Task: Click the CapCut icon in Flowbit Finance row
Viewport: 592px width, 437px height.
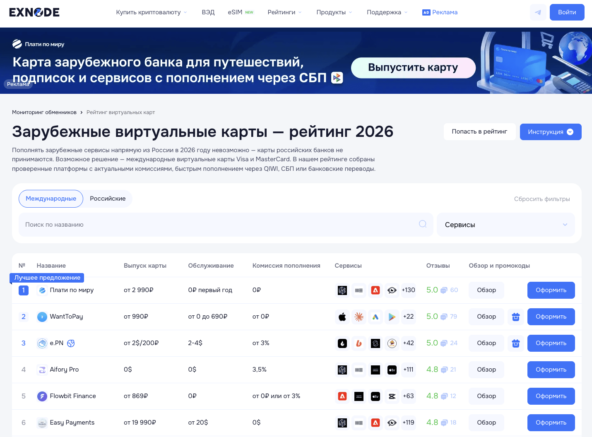Action: pos(392,396)
